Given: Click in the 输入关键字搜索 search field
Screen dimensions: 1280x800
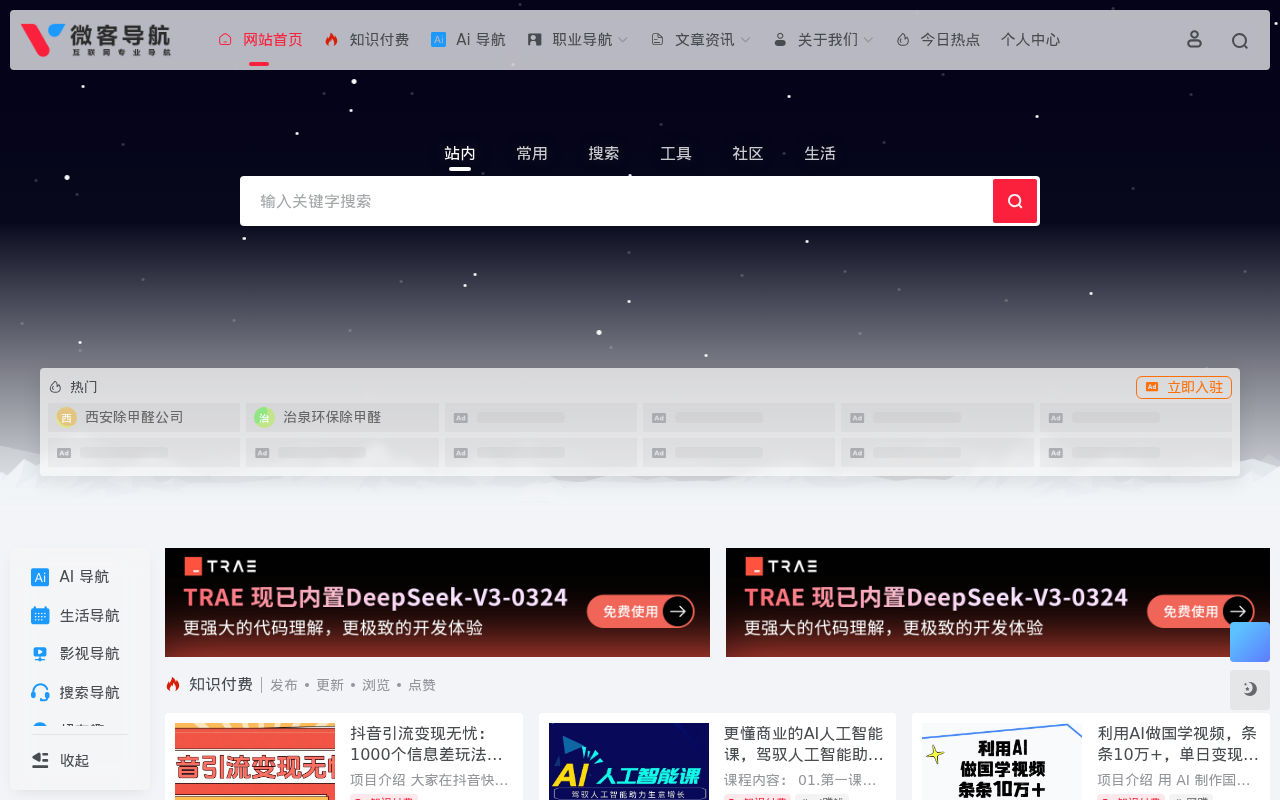Looking at the screenshot, I should point(617,201).
